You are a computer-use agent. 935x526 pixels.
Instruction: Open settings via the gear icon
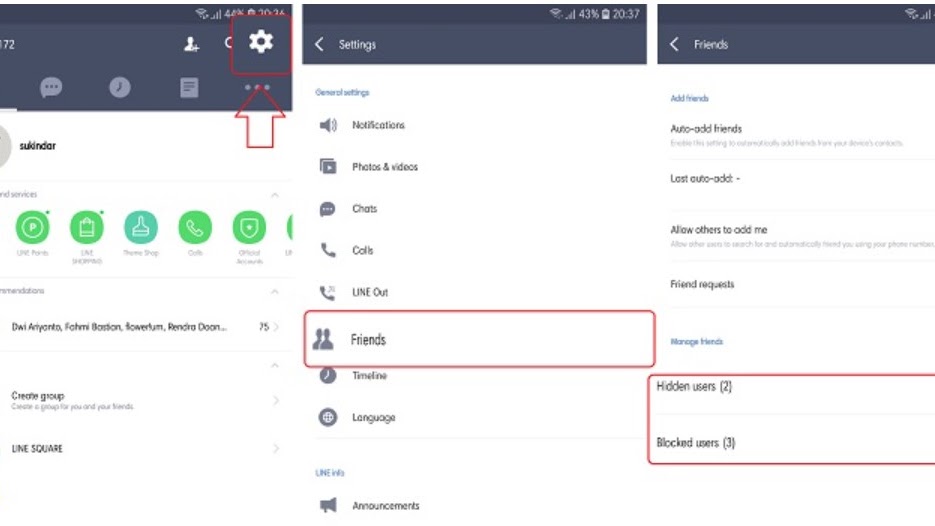(261, 42)
